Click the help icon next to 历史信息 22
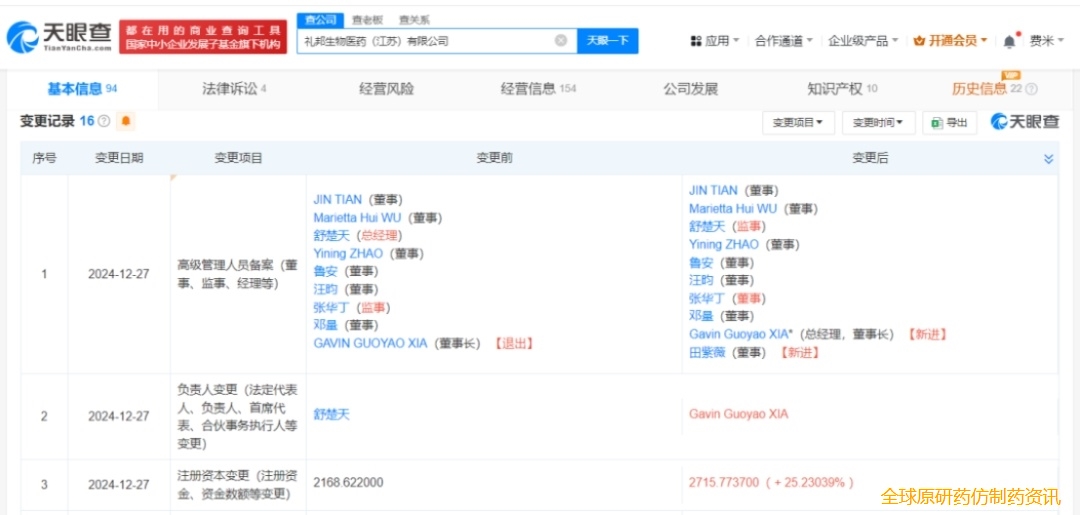 [x=1031, y=89]
